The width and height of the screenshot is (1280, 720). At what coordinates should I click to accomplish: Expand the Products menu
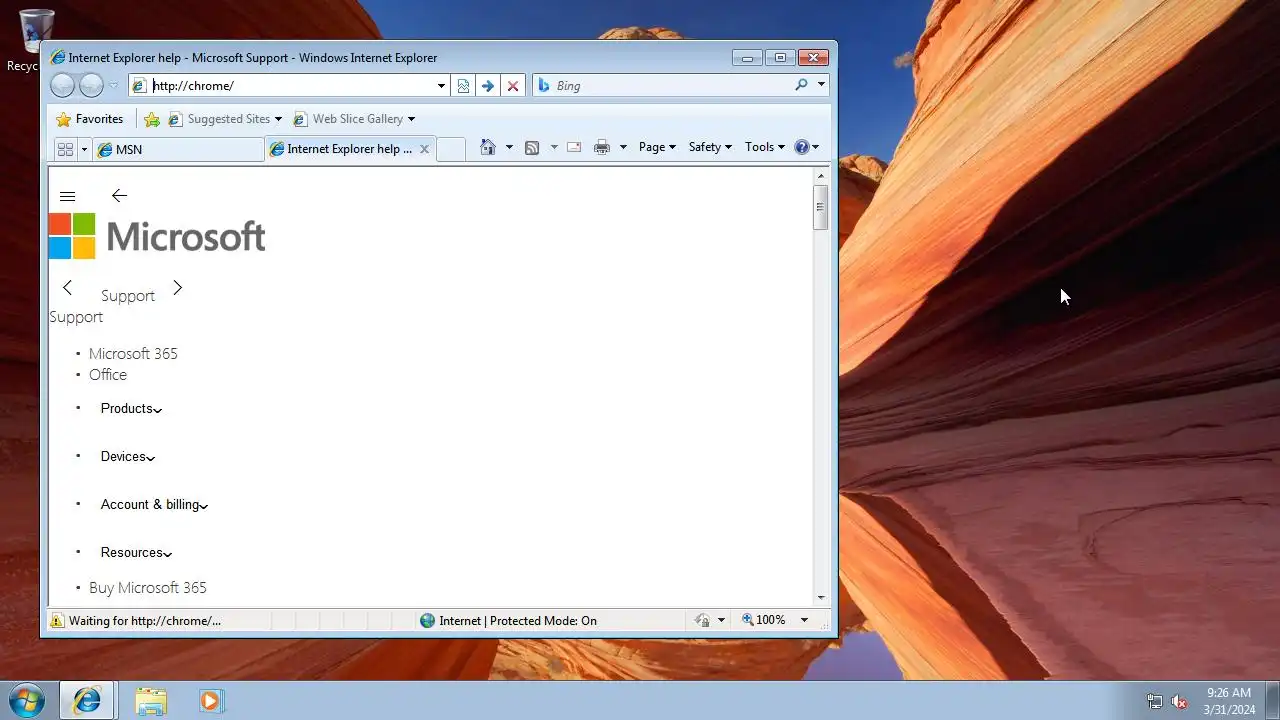(131, 409)
